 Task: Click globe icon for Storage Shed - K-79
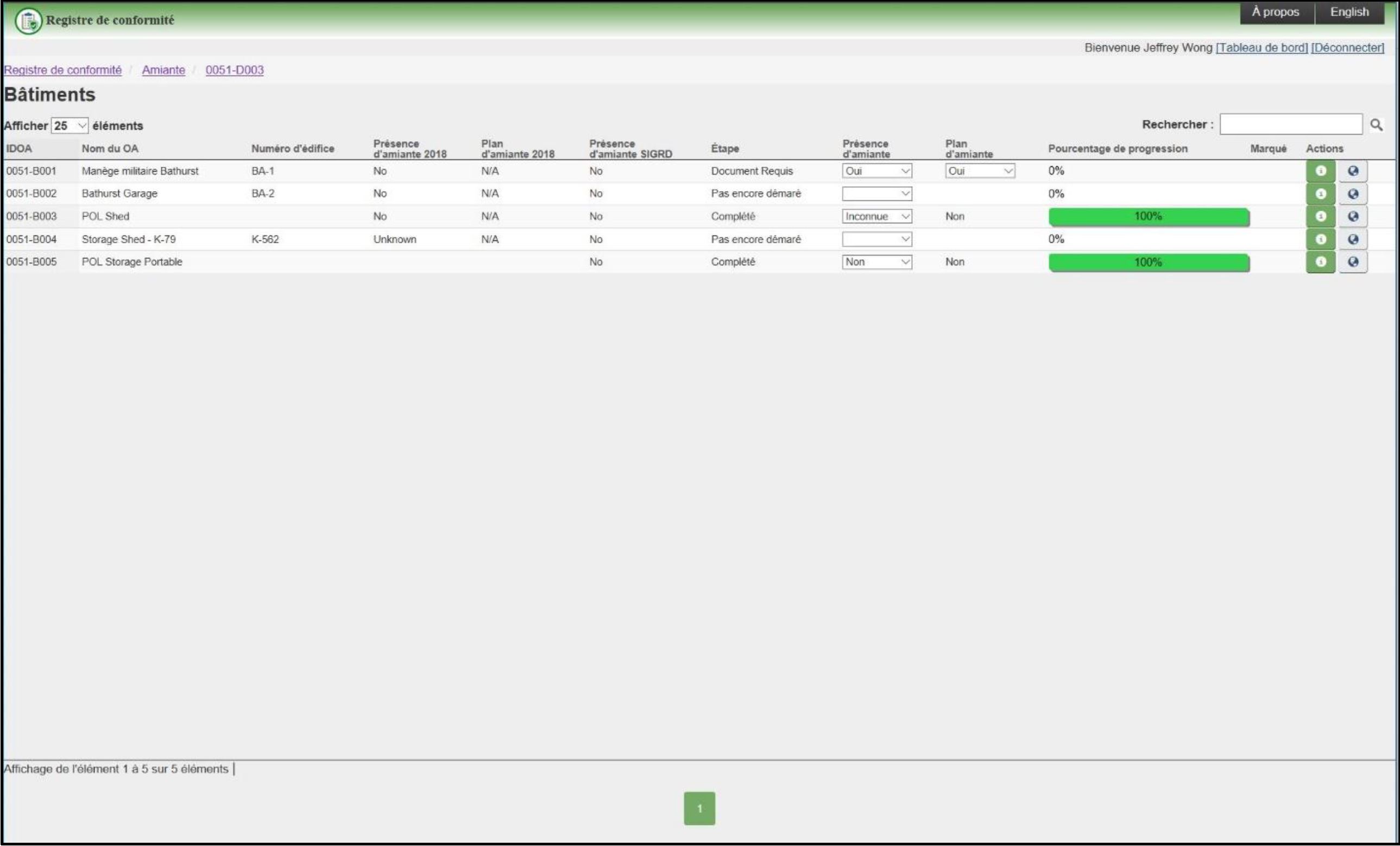1353,239
